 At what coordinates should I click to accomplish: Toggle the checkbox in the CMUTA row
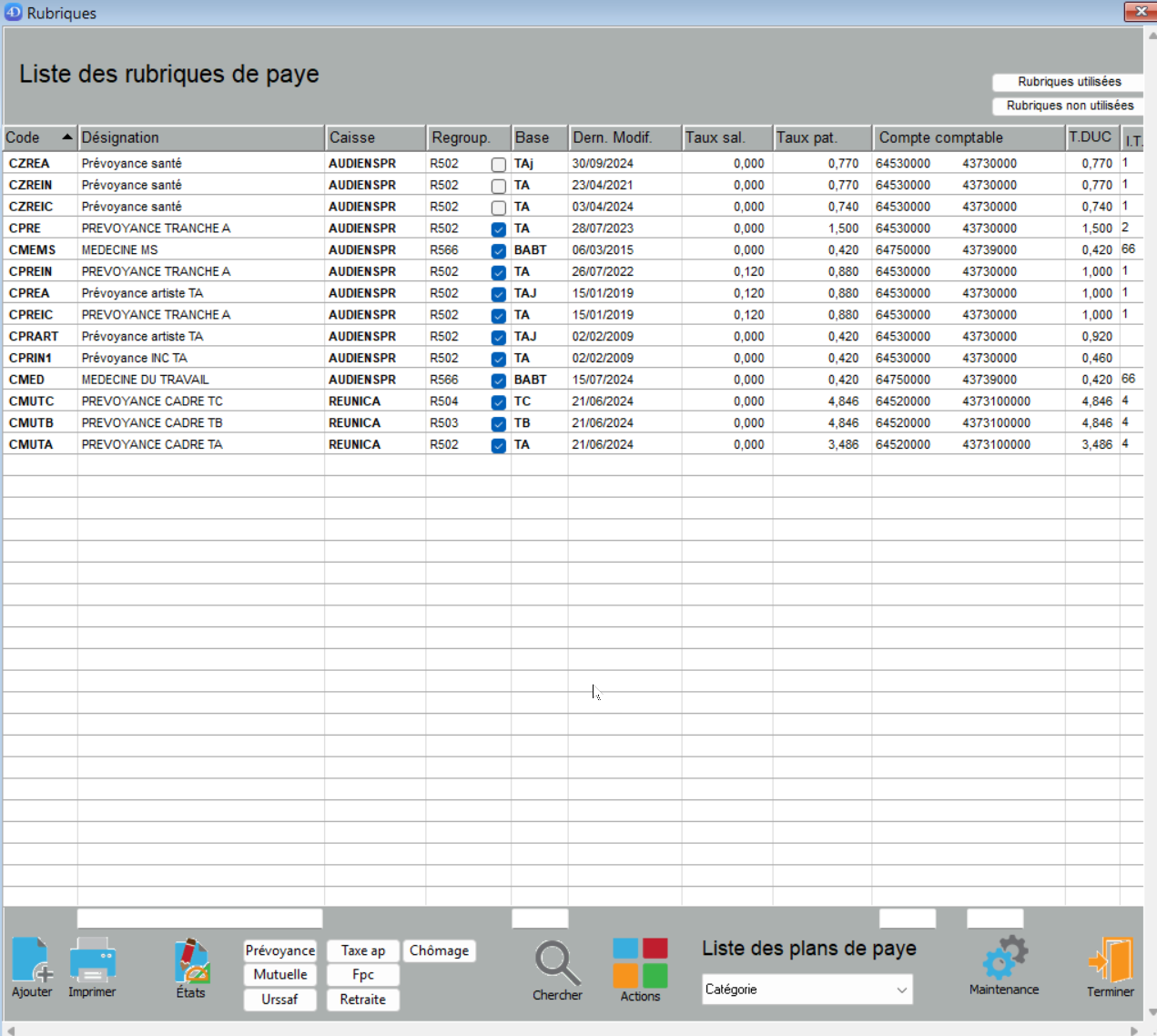pyautogui.click(x=498, y=446)
